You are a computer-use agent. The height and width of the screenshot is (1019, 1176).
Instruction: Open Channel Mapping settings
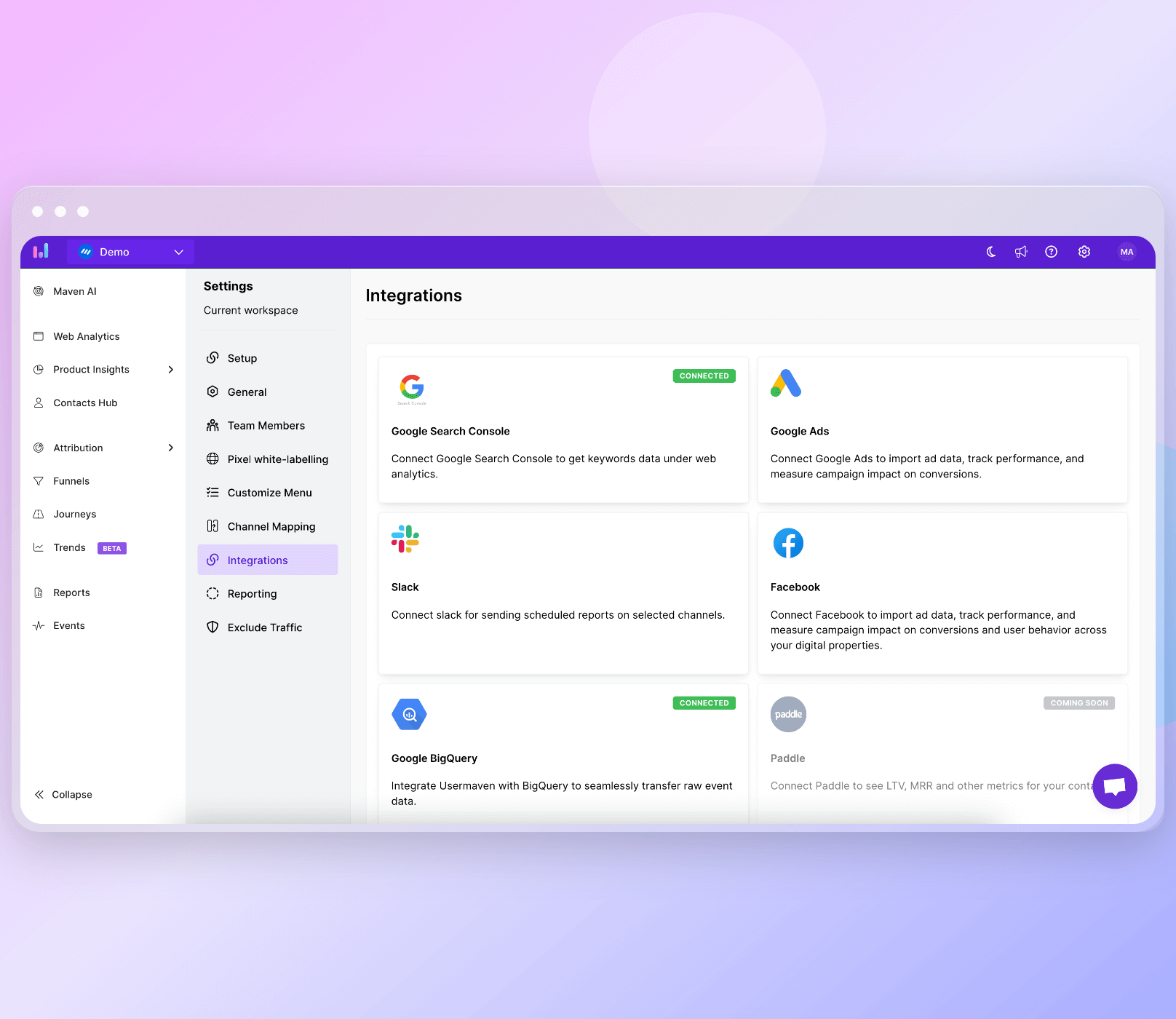(271, 527)
